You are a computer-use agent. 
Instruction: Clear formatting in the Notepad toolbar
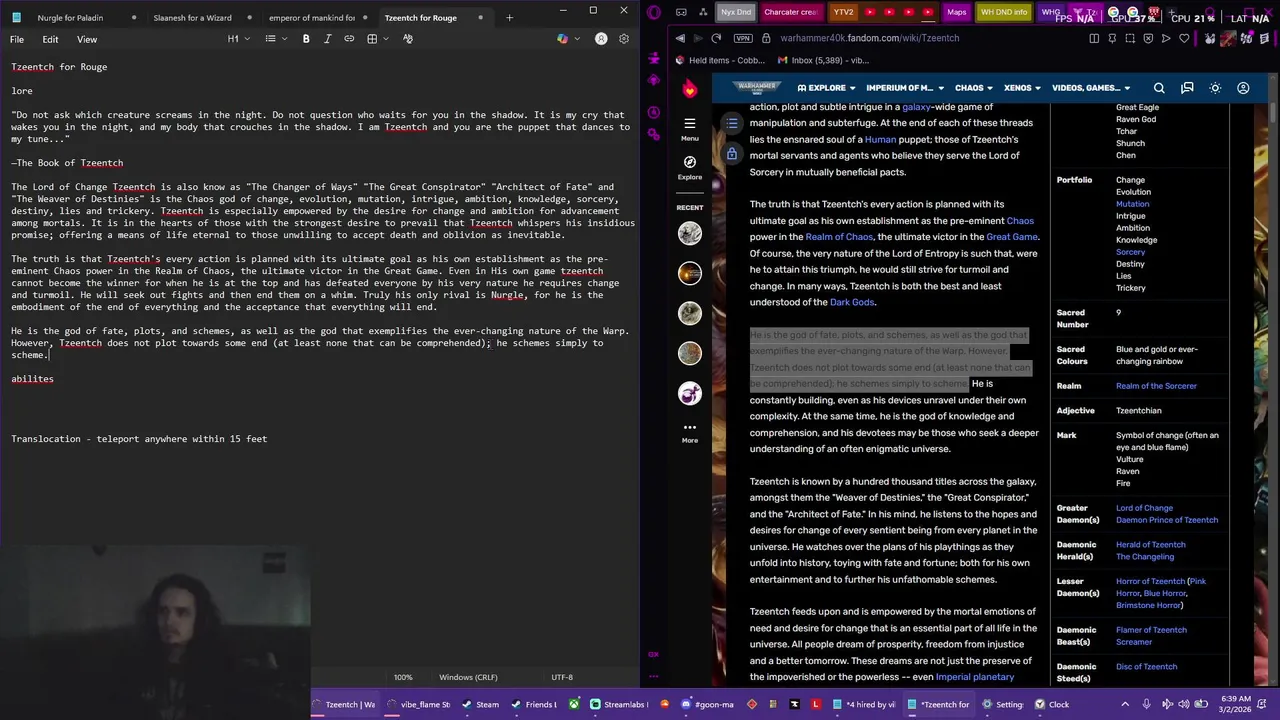(x=408, y=39)
